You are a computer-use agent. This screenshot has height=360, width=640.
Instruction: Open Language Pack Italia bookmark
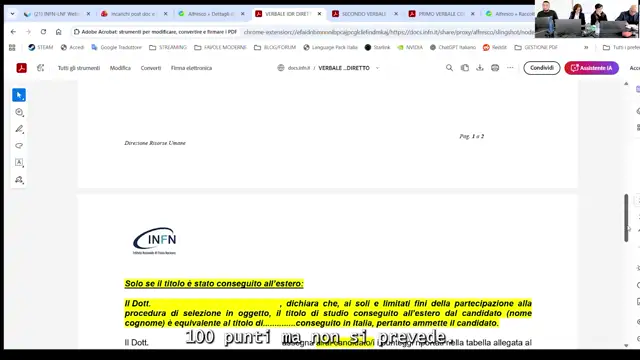pyautogui.click(x=330, y=47)
